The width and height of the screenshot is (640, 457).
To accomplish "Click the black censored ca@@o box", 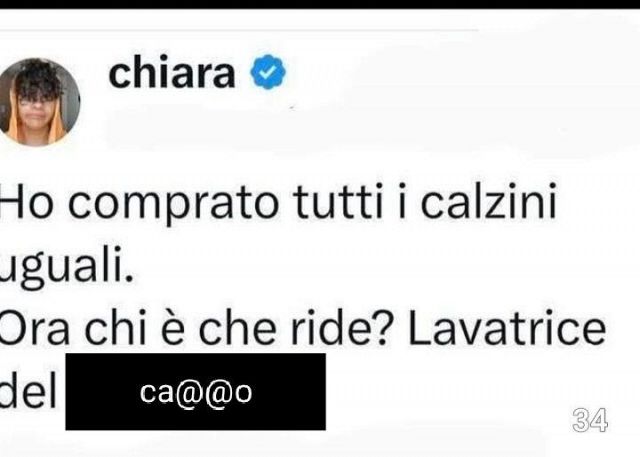I will pos(196,392).
